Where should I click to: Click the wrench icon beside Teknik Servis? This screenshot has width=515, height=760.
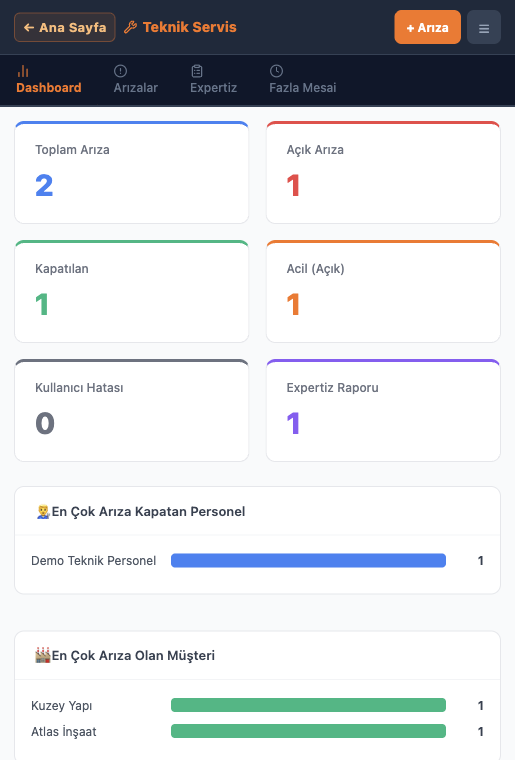[130, 27]
